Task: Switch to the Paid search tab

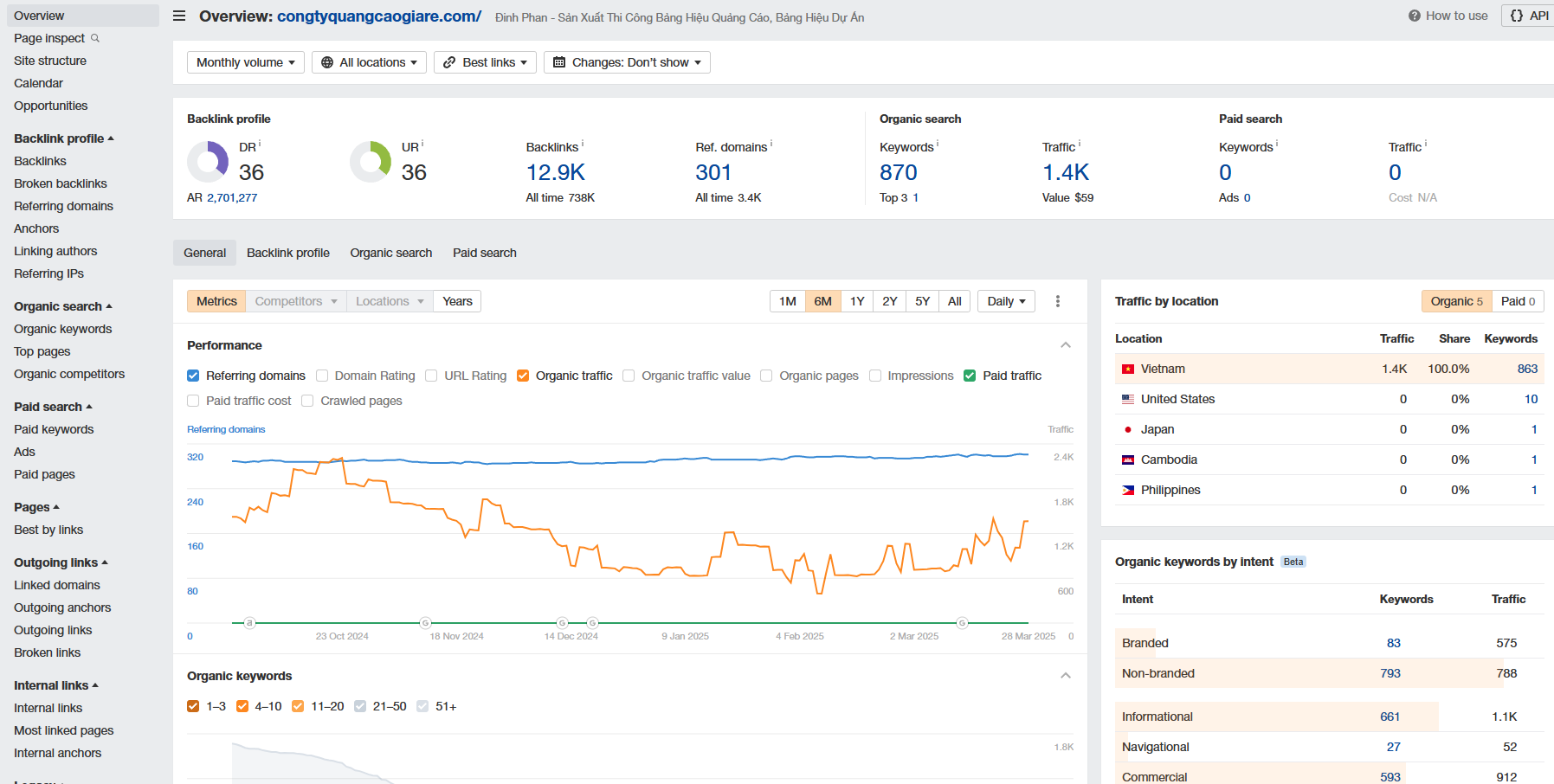Action: [485, 253]
